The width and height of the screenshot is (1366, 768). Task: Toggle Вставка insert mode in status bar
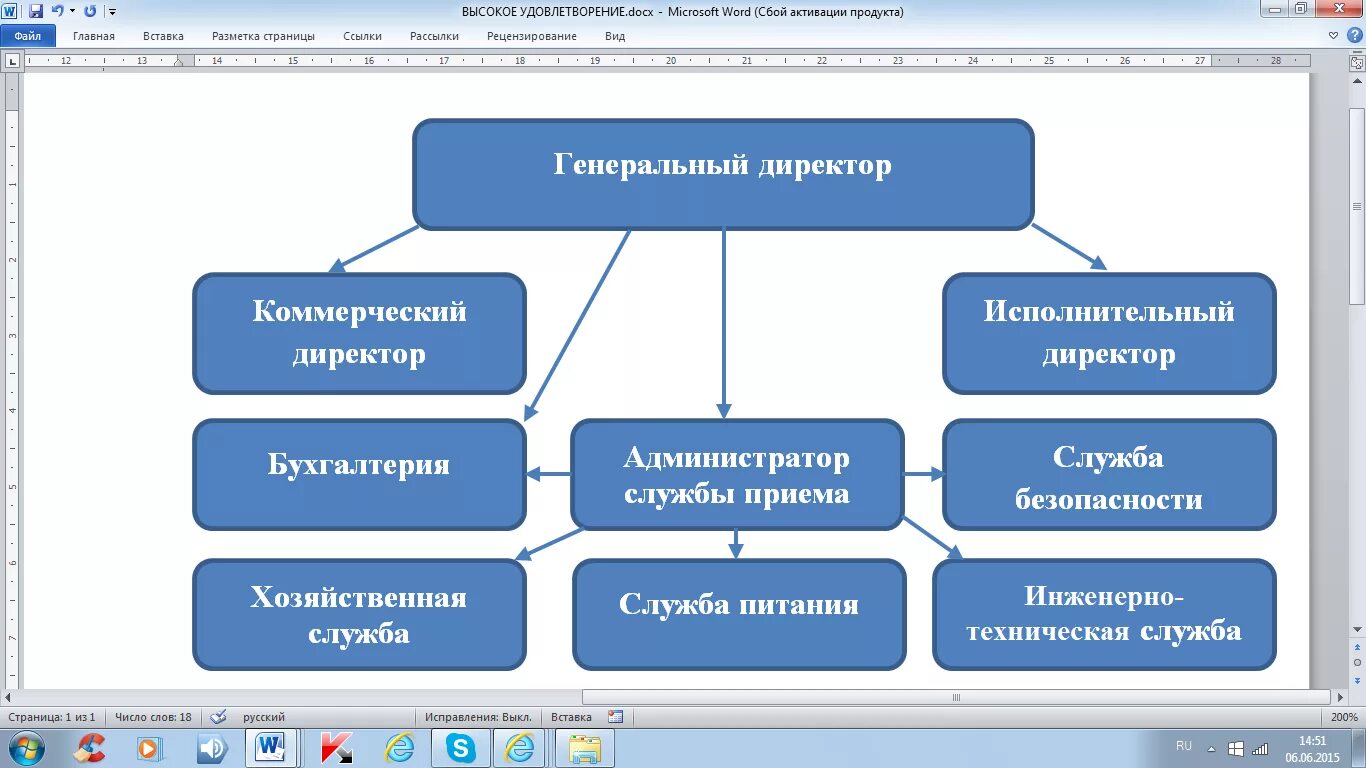(571, 717)
